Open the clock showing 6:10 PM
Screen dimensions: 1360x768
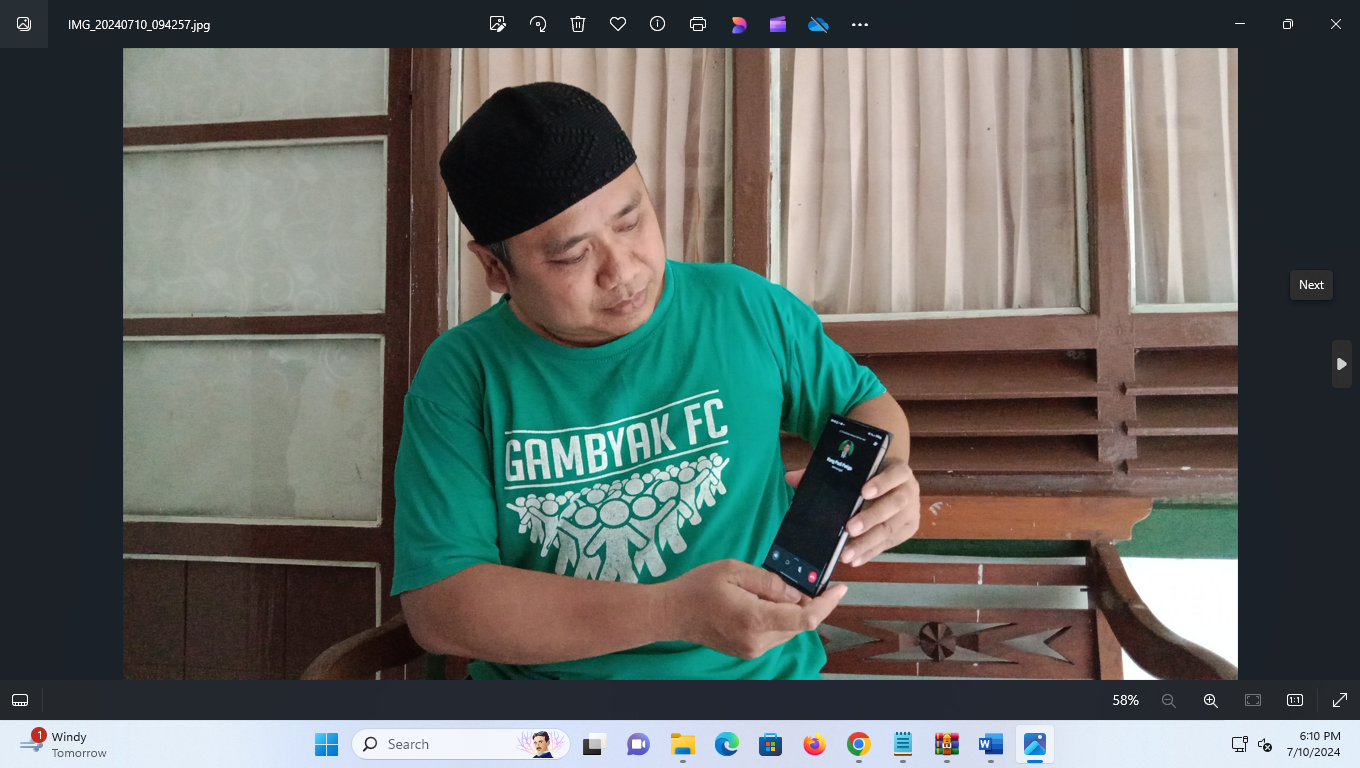coord(1313,744)
